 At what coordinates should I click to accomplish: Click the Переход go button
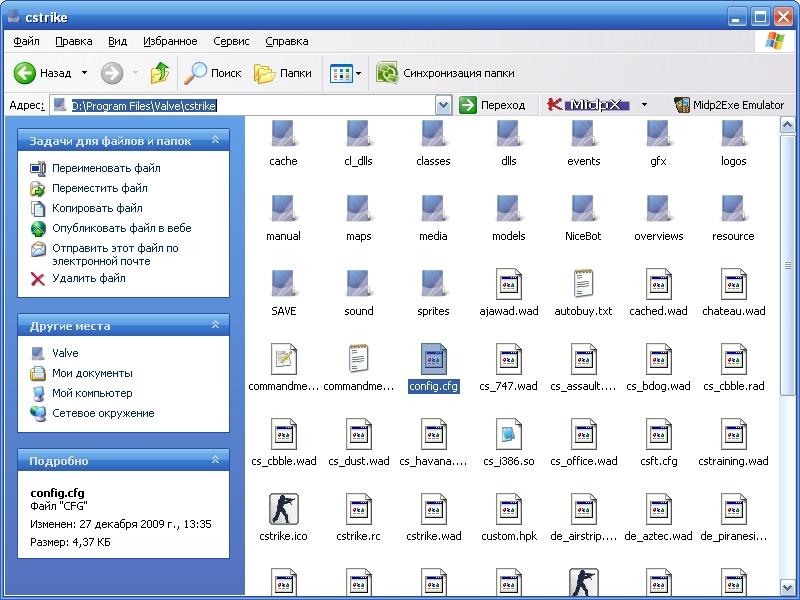pos(492,106)
